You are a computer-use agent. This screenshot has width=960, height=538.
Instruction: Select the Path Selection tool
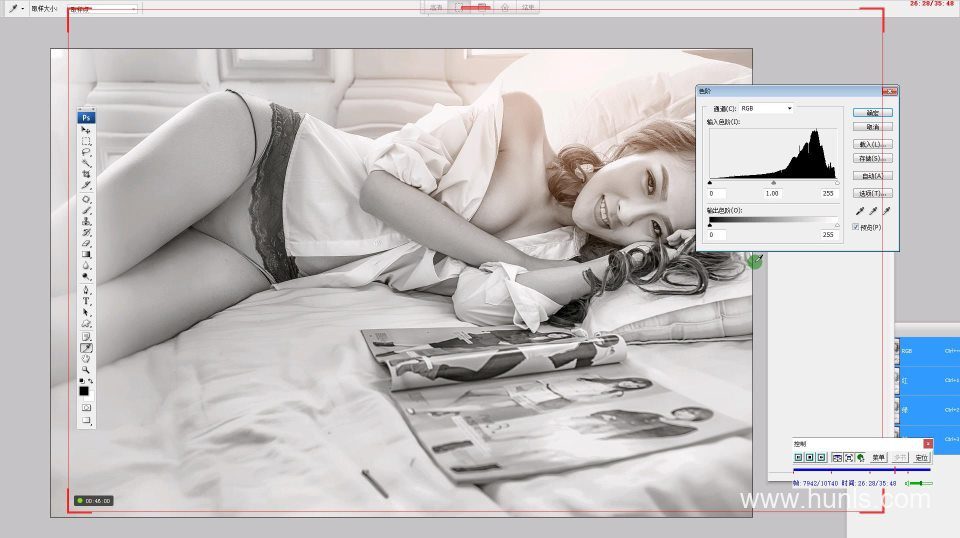(86, 312)
